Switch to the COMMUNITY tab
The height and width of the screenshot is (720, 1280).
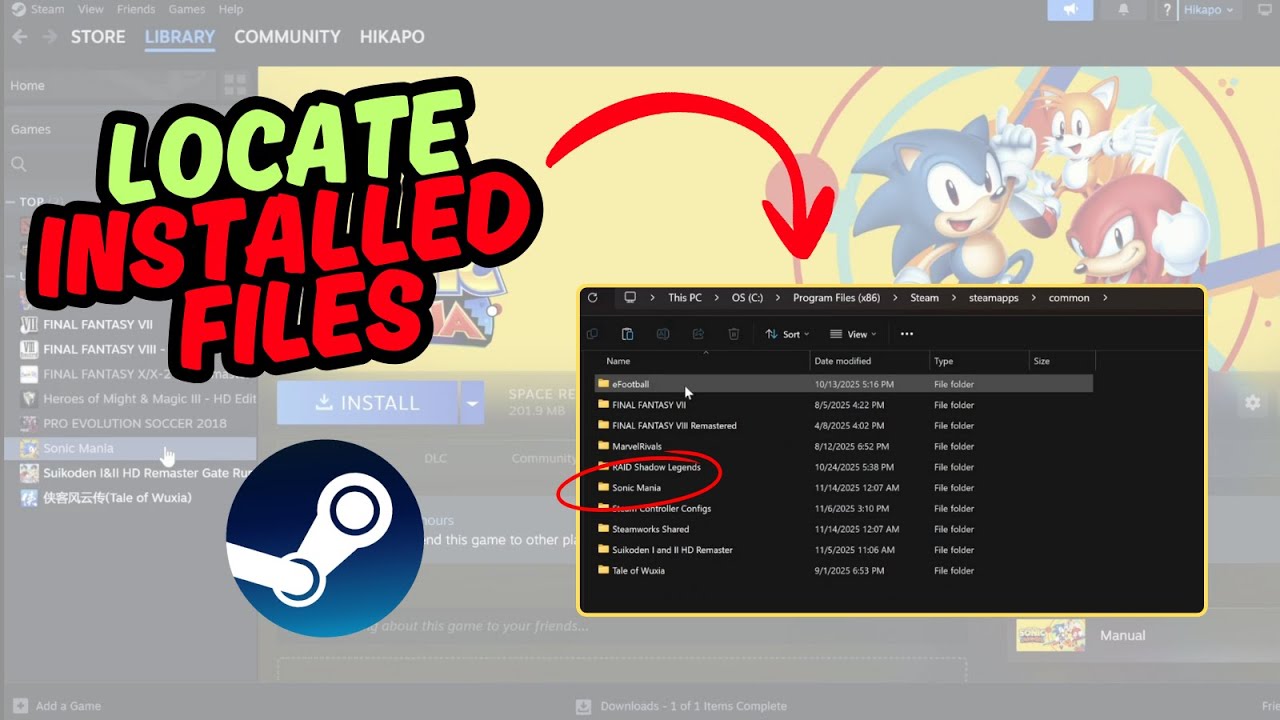click(x=287, y=37)
